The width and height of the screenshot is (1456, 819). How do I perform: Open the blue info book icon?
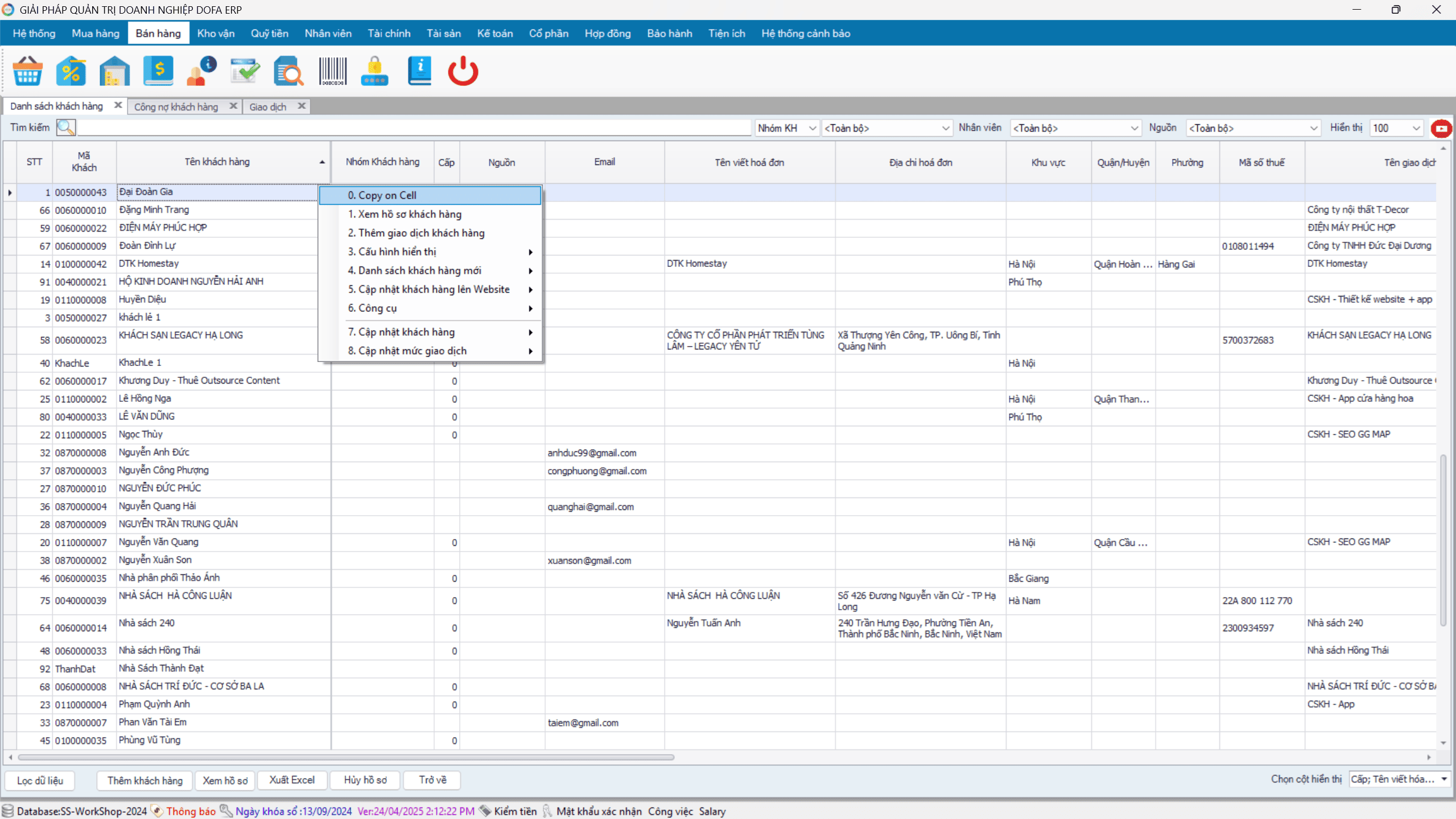click(x=419, y=71)
